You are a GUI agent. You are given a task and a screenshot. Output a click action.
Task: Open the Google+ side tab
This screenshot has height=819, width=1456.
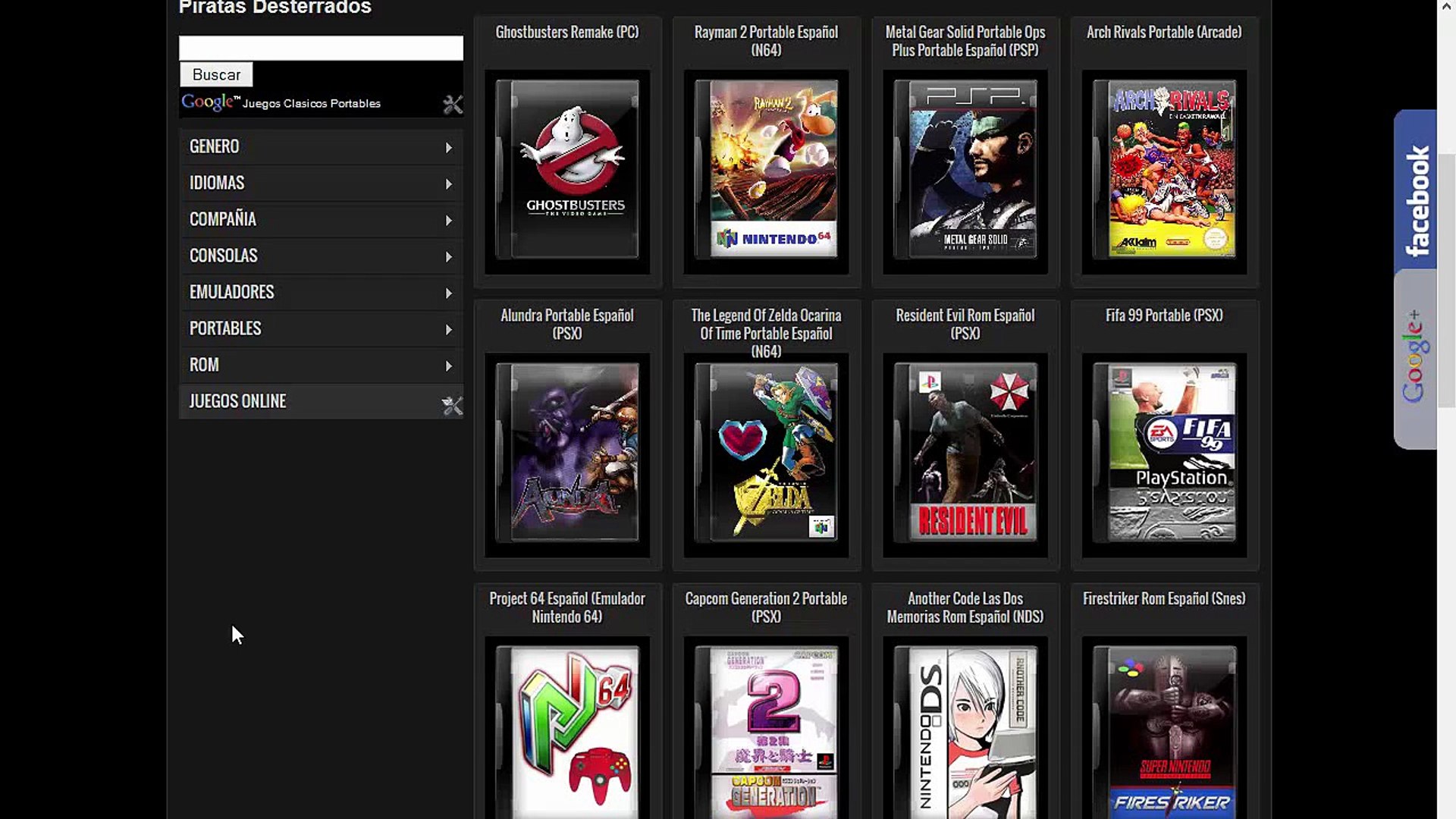[1414, 356]
